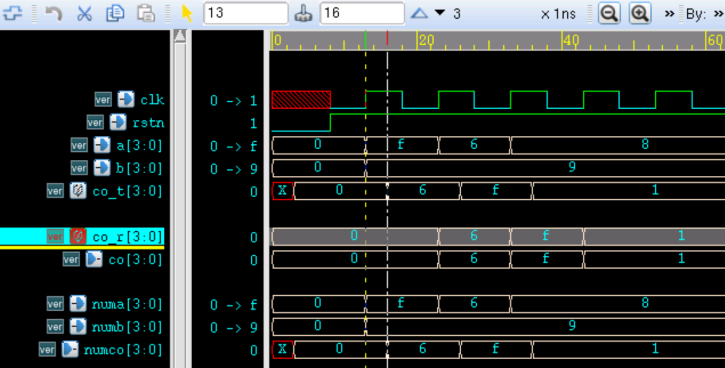Click the output port icon beside numco[3:0]
Image resolution: width=725 pixels, height=368 pixels.
[x=70, y=349]
